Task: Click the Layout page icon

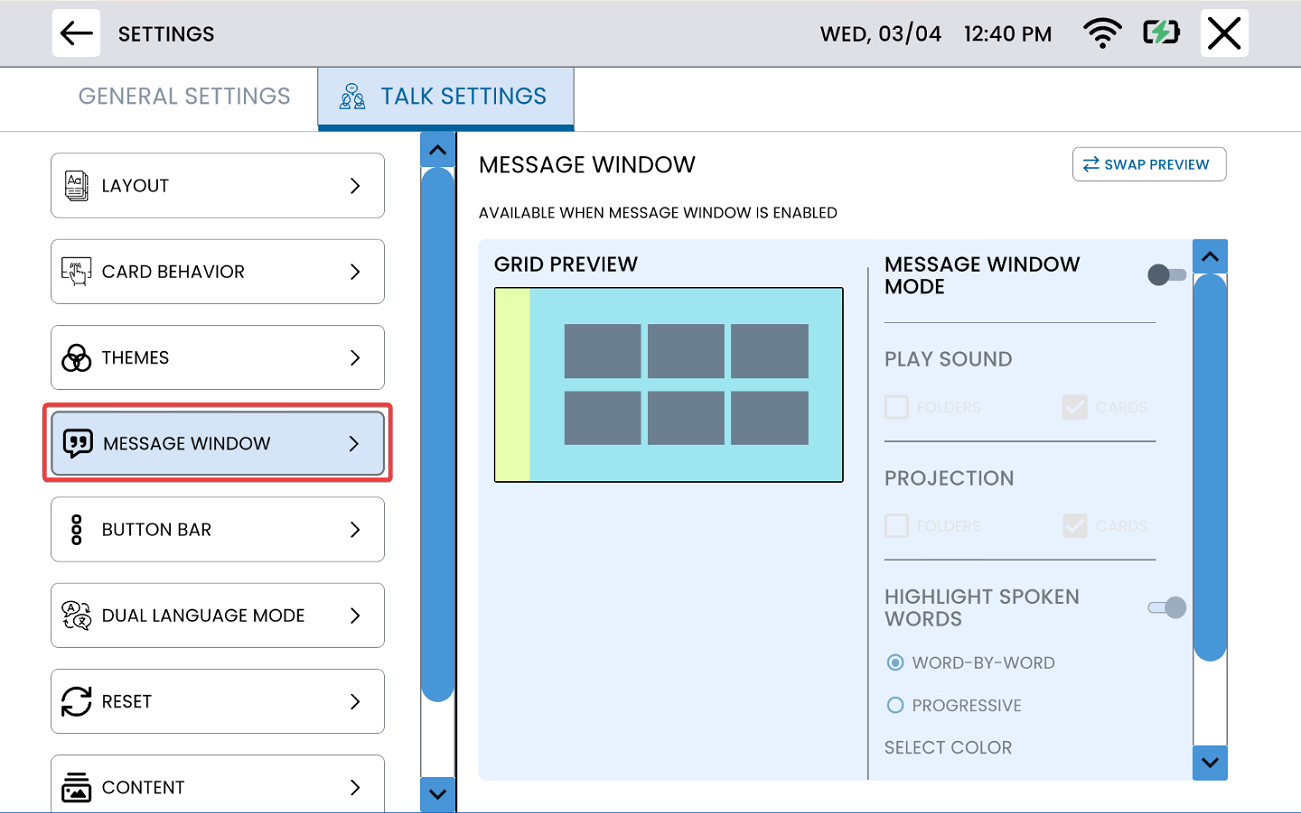Action: tap(76, 186)
